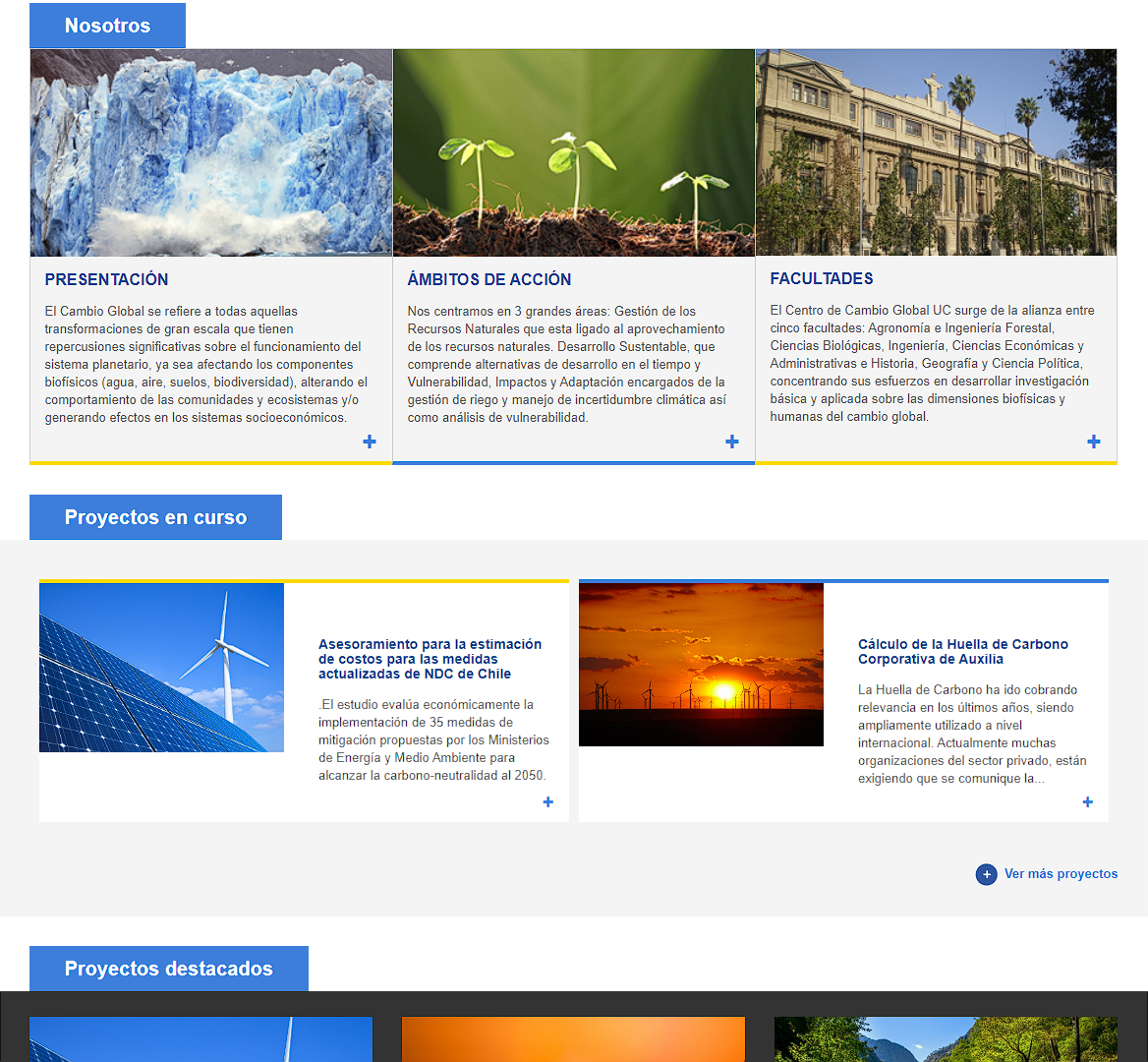Select the Proyectos en curso header tab
Screen dimensions: 1148x1062
coord(156,517)
